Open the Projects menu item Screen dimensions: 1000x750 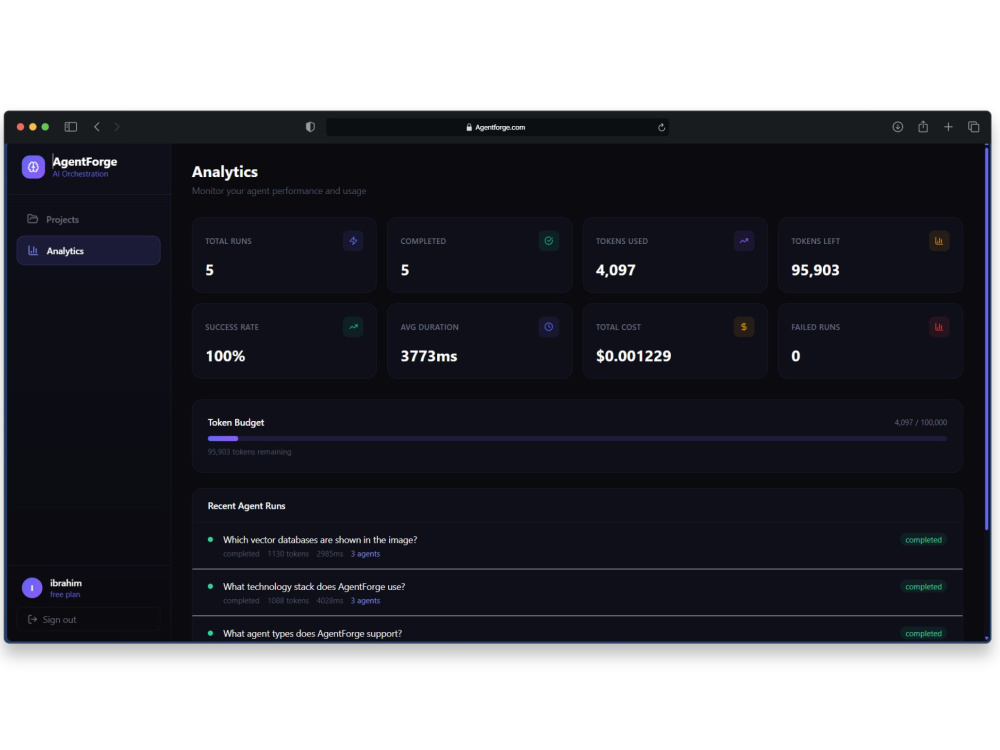coord(89,219)
